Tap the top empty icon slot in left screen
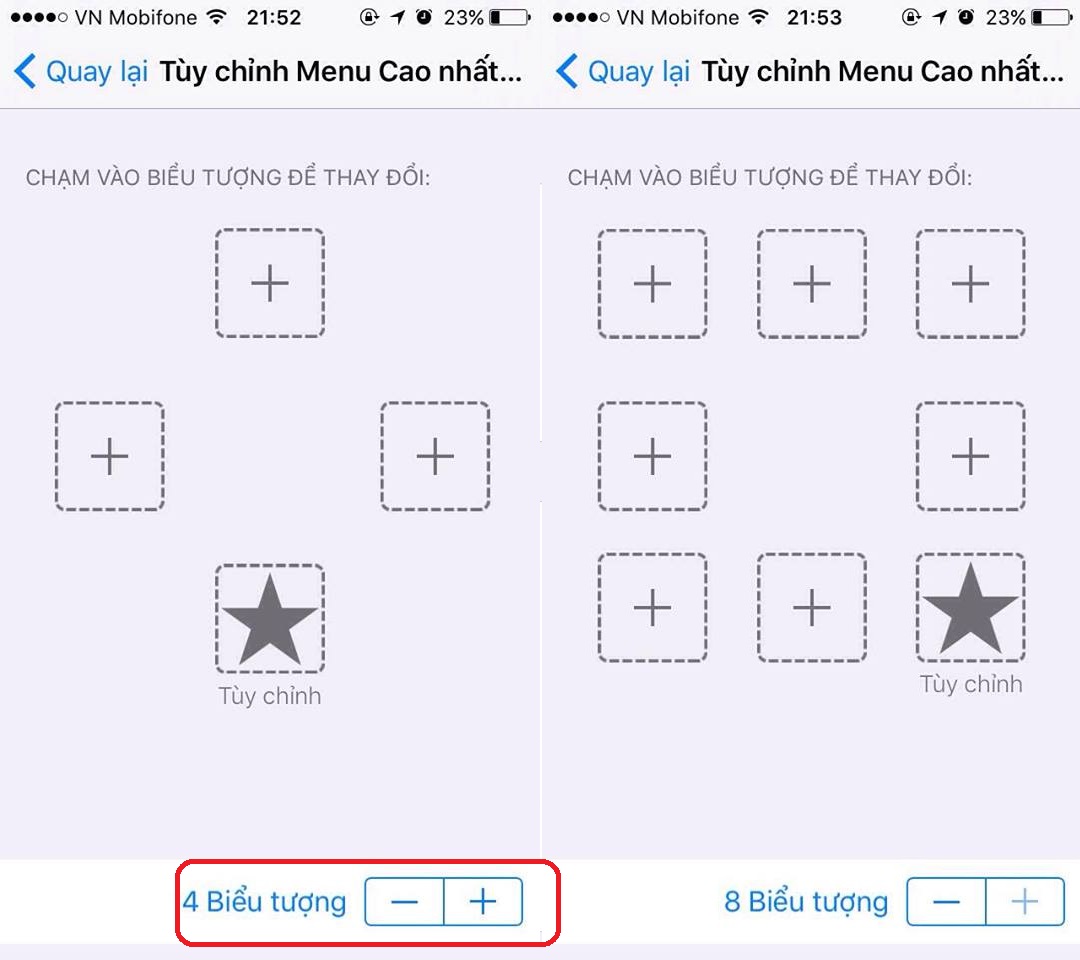This screenshot has width=1080, height=960. click(x=270, y=283)
